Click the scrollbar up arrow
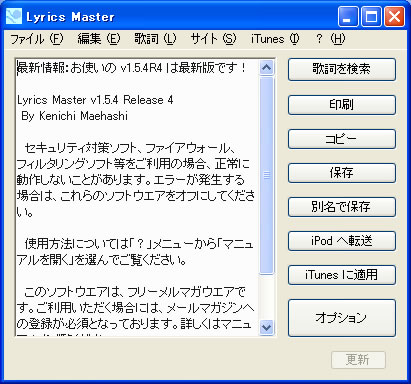The height and width of the screenshot is (384, 411). click(x=266, y=68)
